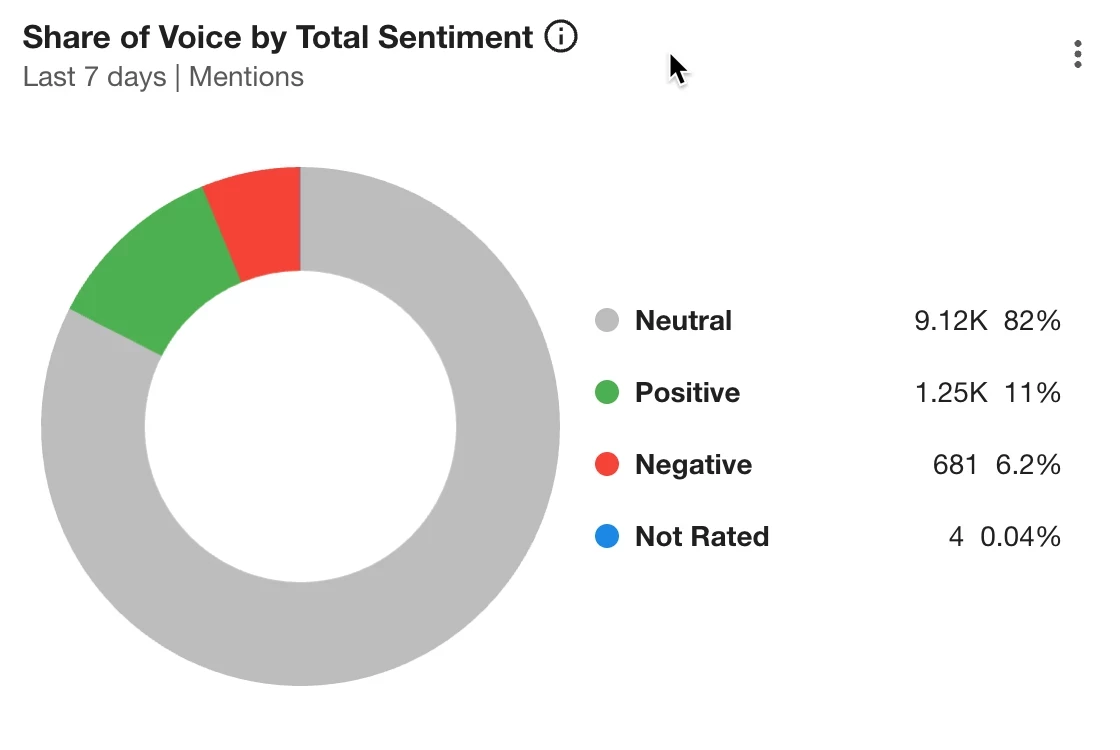
Task: Click the Not Rated 0.04% value
Action: pyautogui.click(x=1020, y=536)
